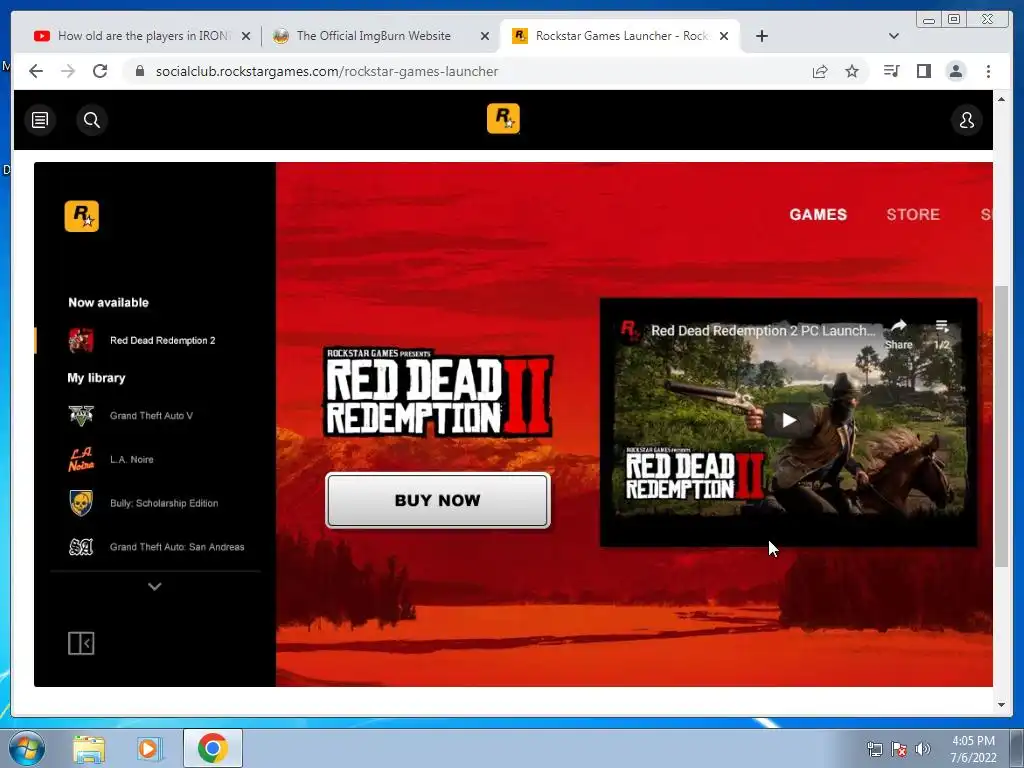Viewport: 1024px width, 768px height.
Task: Collapse the launcher sidebar panel icon
Action: (81, 643)
